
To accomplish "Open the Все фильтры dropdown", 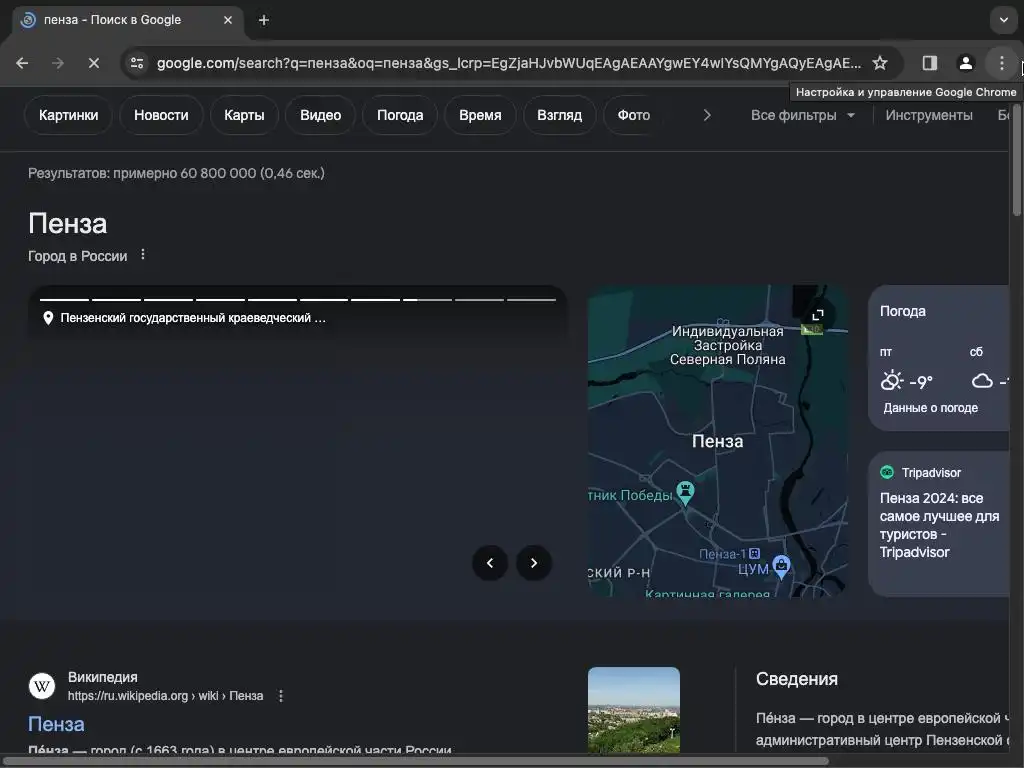I will click(803, 115).
